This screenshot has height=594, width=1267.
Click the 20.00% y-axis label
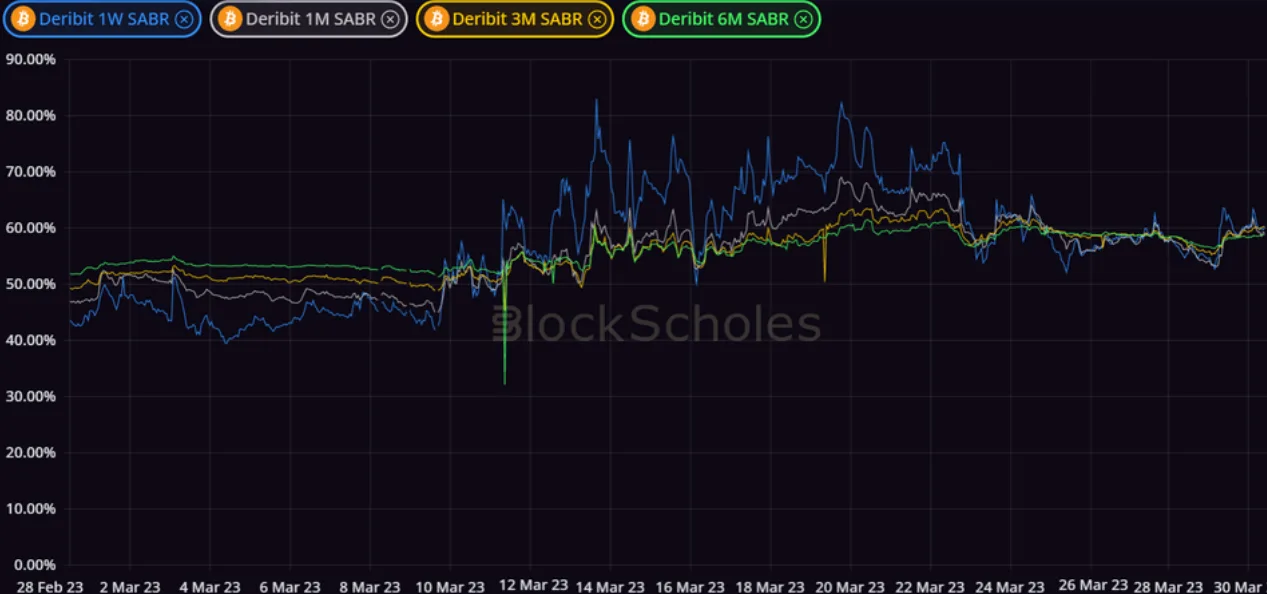click(30, 452)
